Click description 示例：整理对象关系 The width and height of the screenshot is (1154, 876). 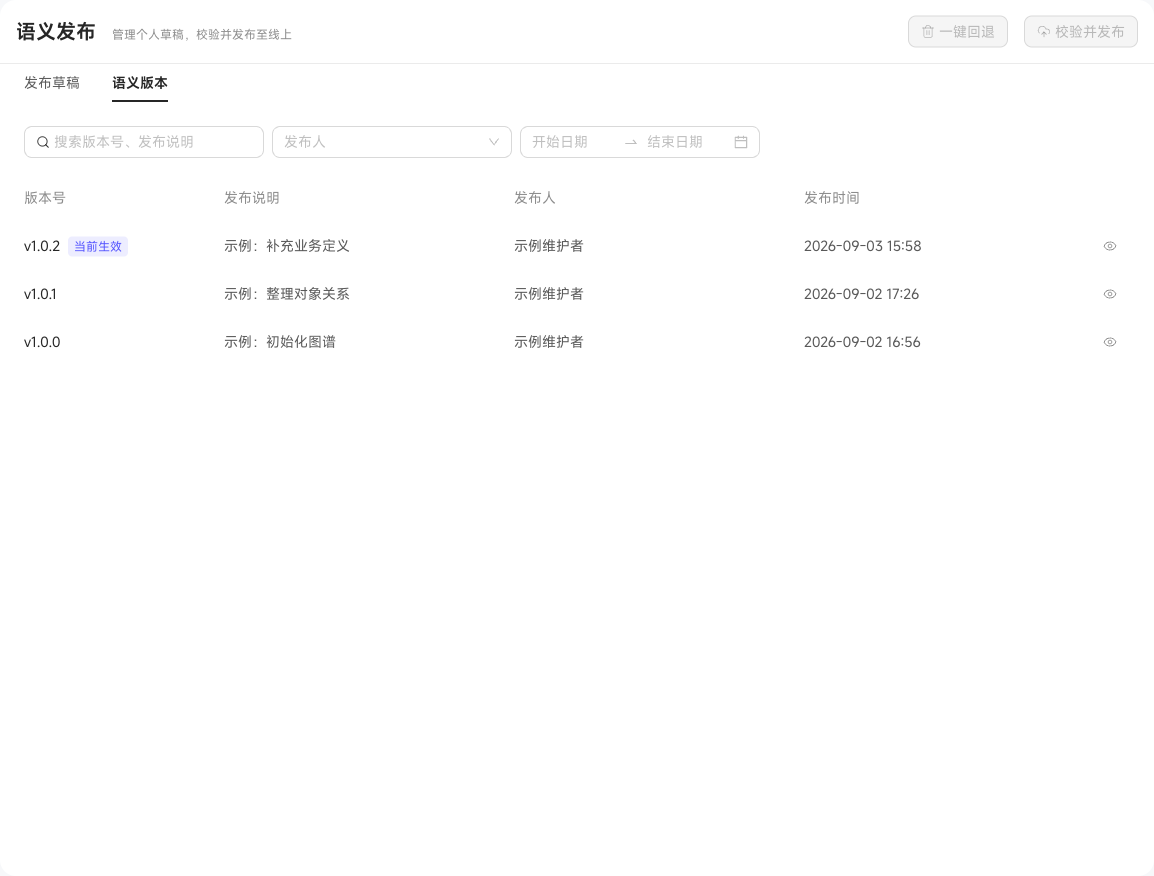[287, 294]
